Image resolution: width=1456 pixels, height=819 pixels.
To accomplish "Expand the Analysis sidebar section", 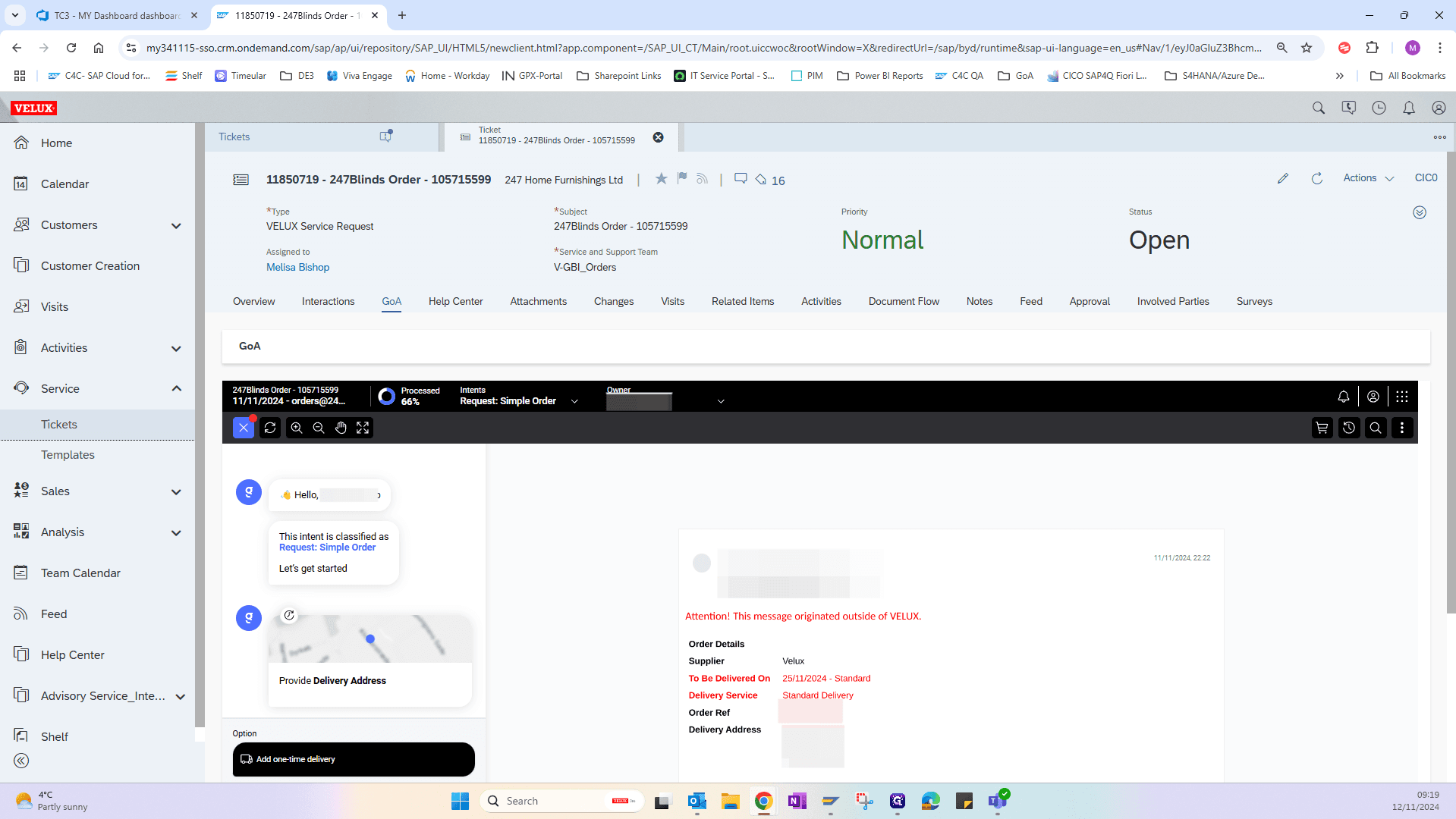I will (176, 533).
